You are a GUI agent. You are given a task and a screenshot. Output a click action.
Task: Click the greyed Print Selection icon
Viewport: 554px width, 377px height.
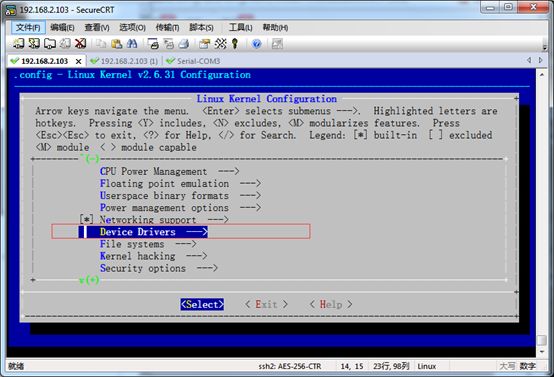coord(169,43)
